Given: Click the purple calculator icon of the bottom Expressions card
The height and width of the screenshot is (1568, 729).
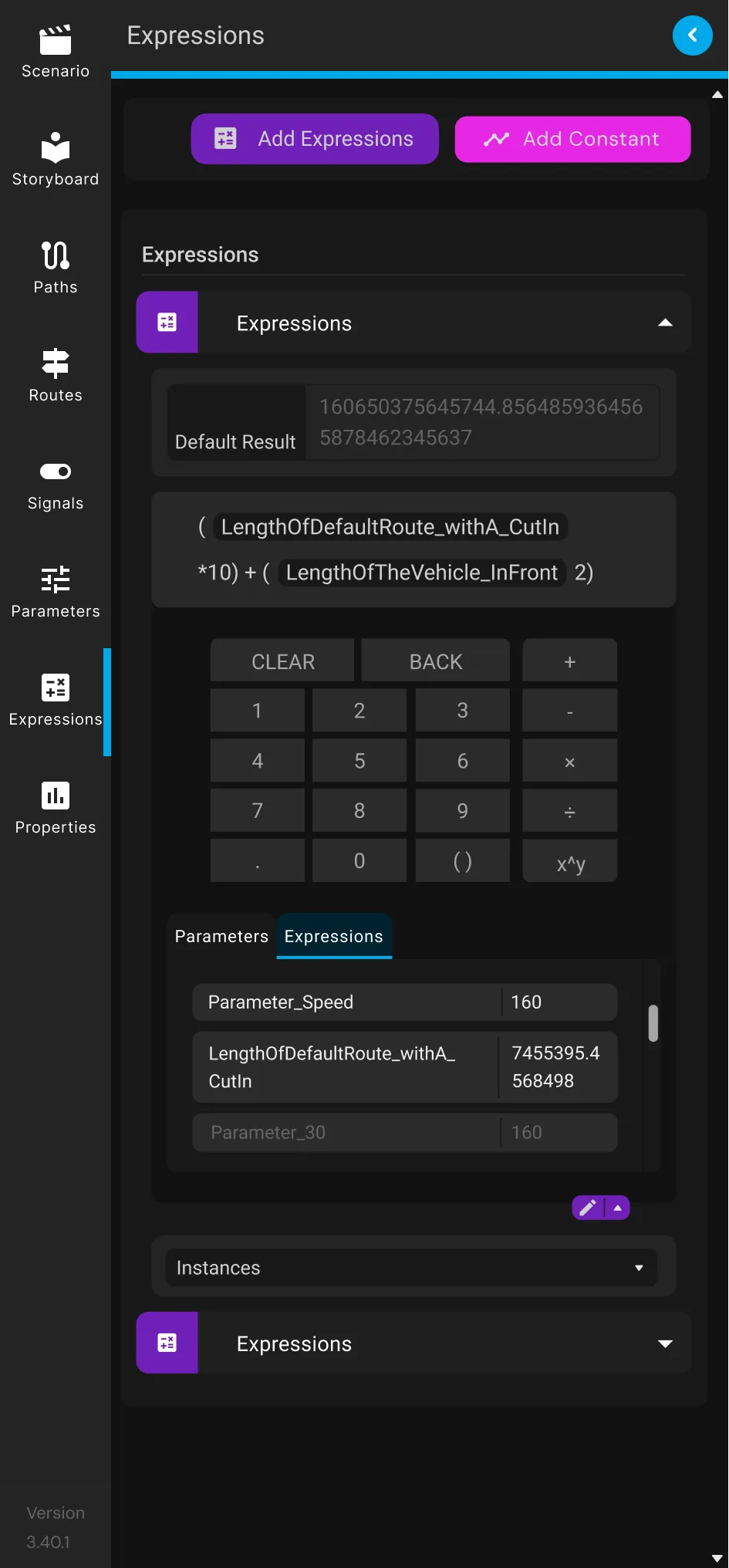Looking at the screenshot, I should pos(167,1343).
